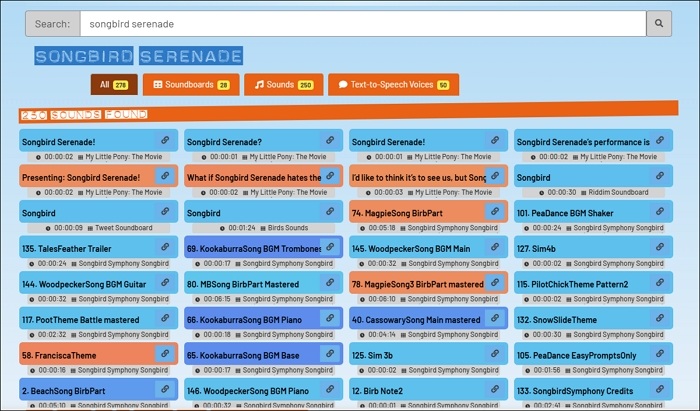Open the Soundboards 28 tab

tap(191, 84)
